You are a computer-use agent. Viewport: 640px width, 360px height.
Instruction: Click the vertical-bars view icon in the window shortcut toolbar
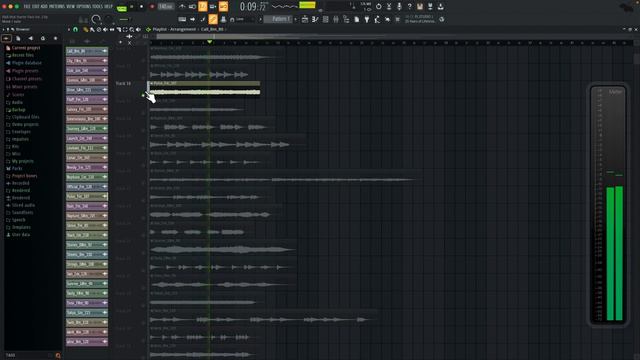click(x=336, y=19)
